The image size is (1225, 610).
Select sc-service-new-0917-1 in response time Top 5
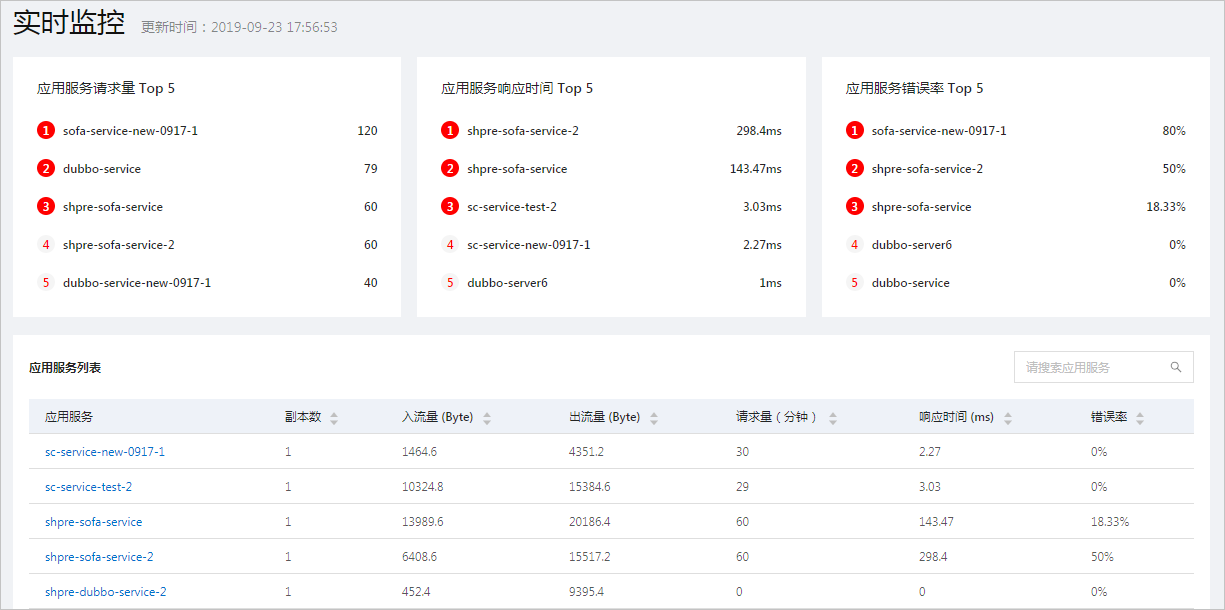[529, 245]
